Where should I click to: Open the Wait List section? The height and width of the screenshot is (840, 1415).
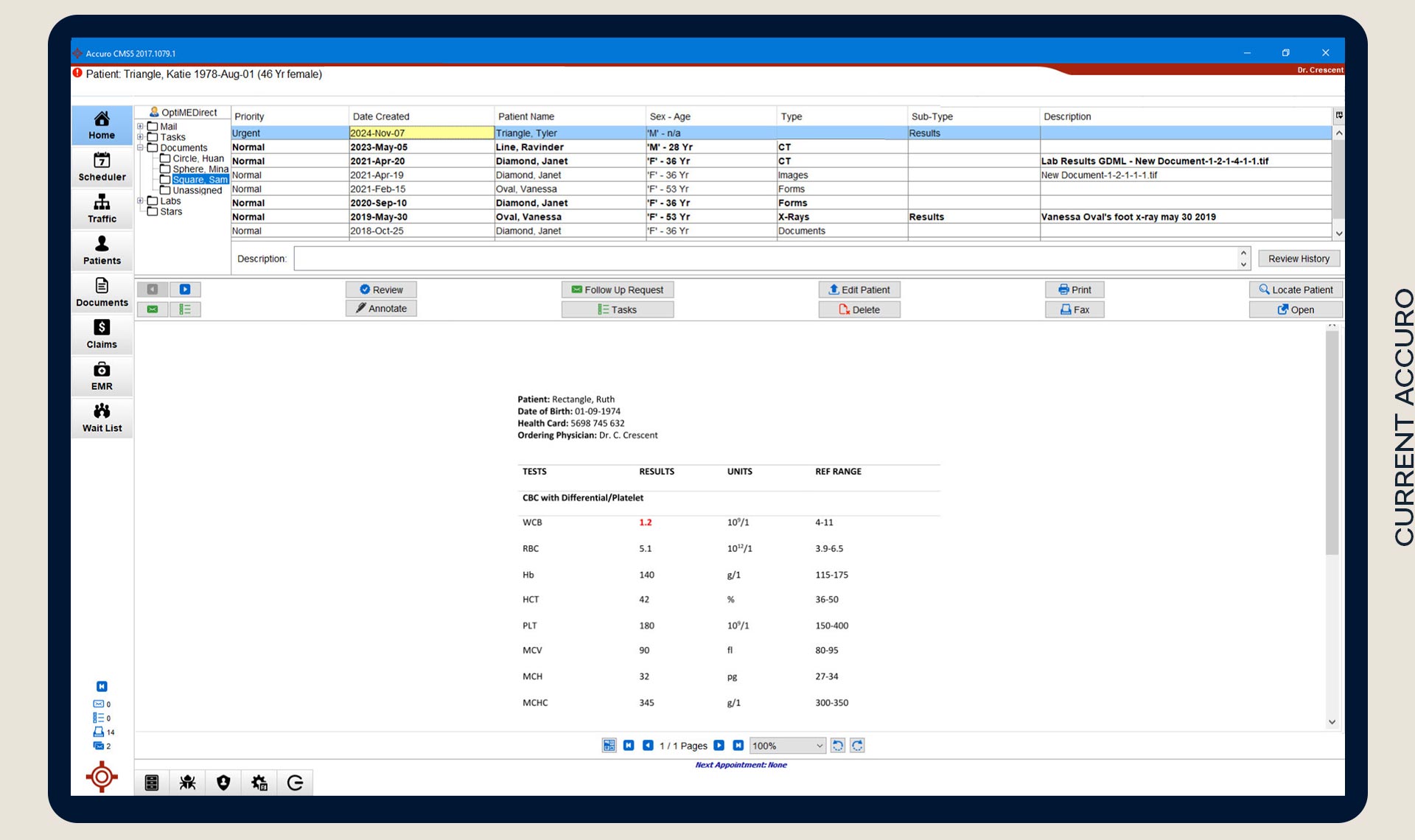click(102, 418)
